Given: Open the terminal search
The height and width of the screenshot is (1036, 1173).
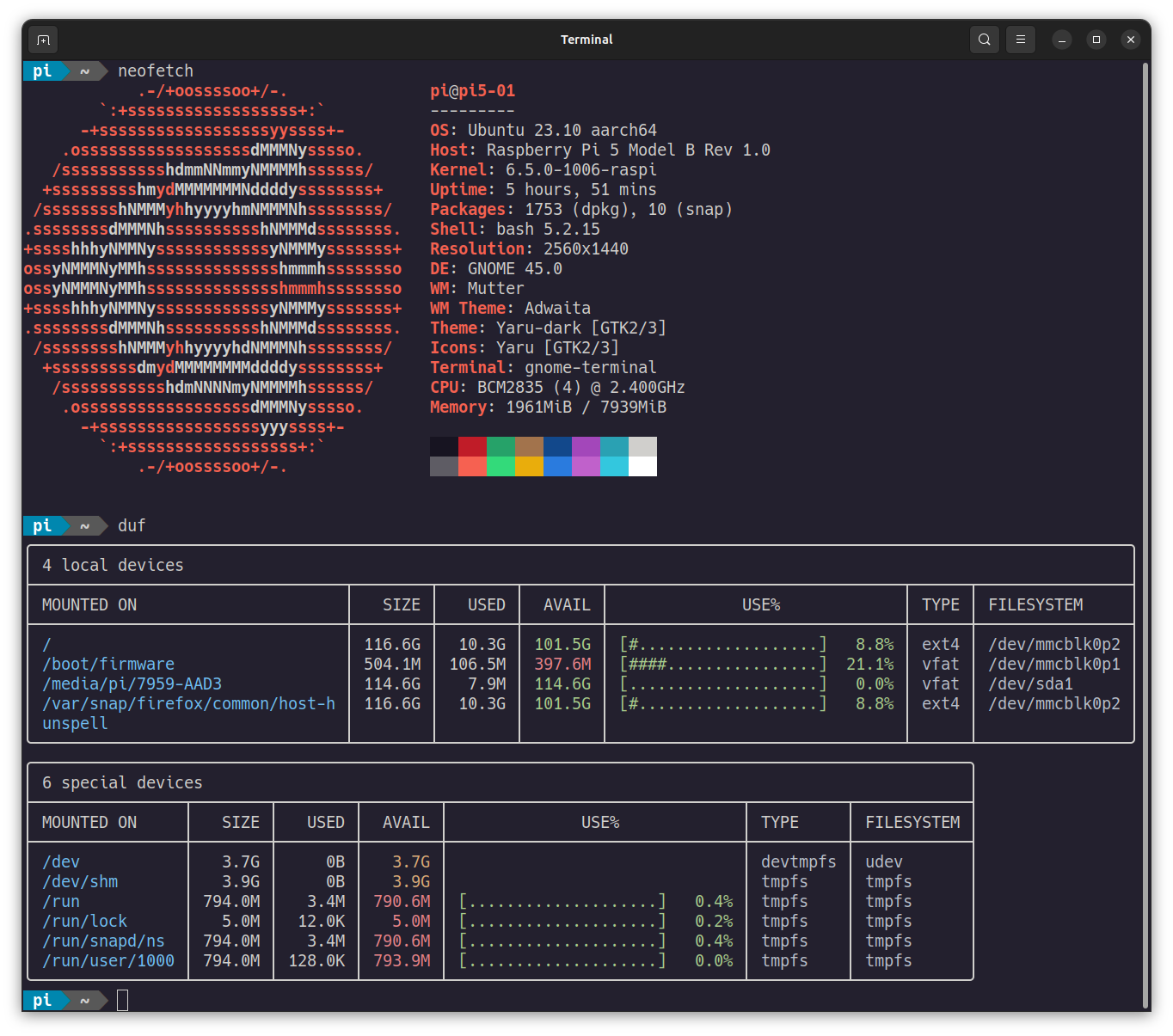Looking at the screenshot, I should pos(985,40).
